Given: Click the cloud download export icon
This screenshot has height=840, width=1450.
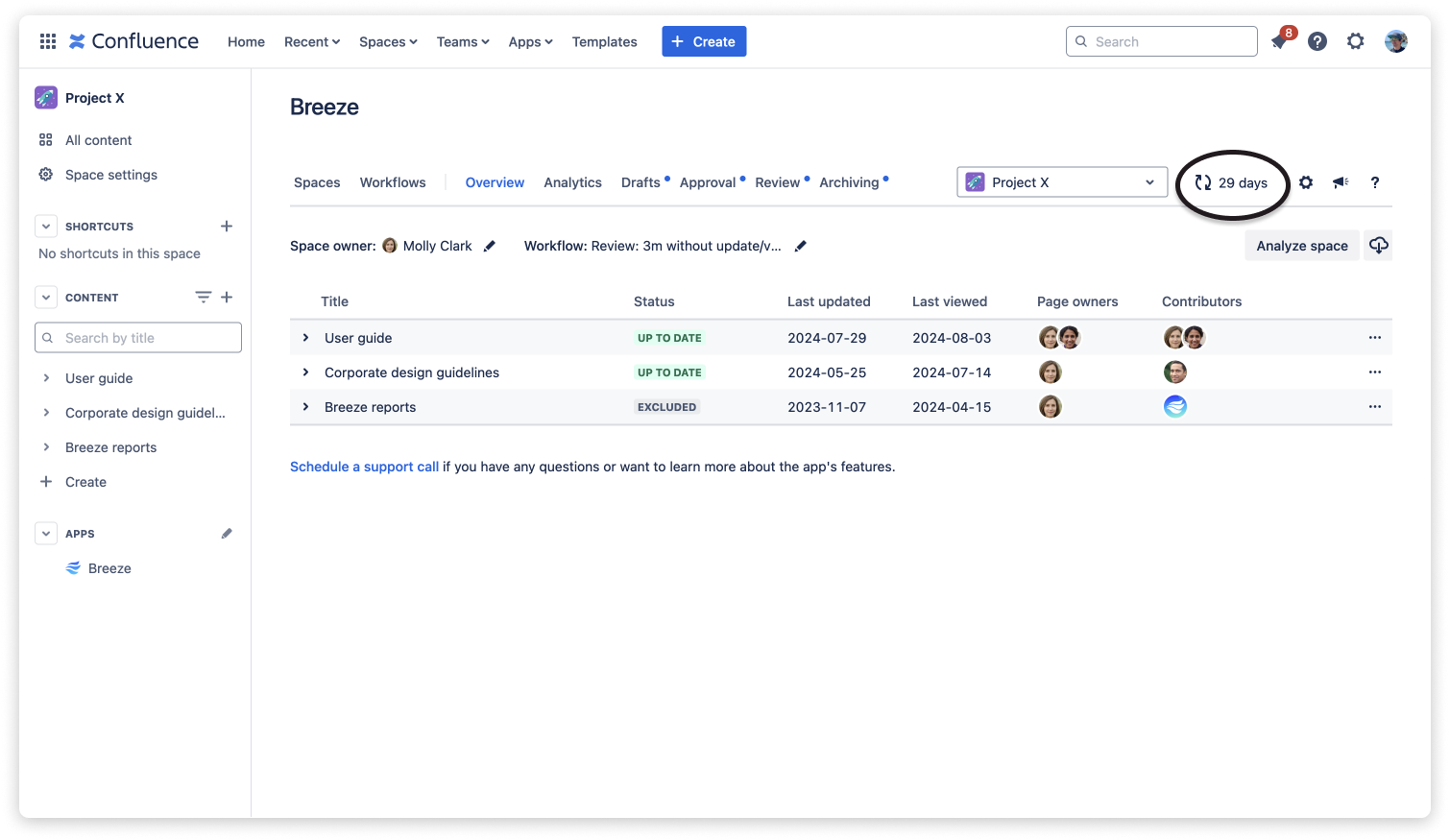Looking at the screenshot, I should tap(1379, 246).
